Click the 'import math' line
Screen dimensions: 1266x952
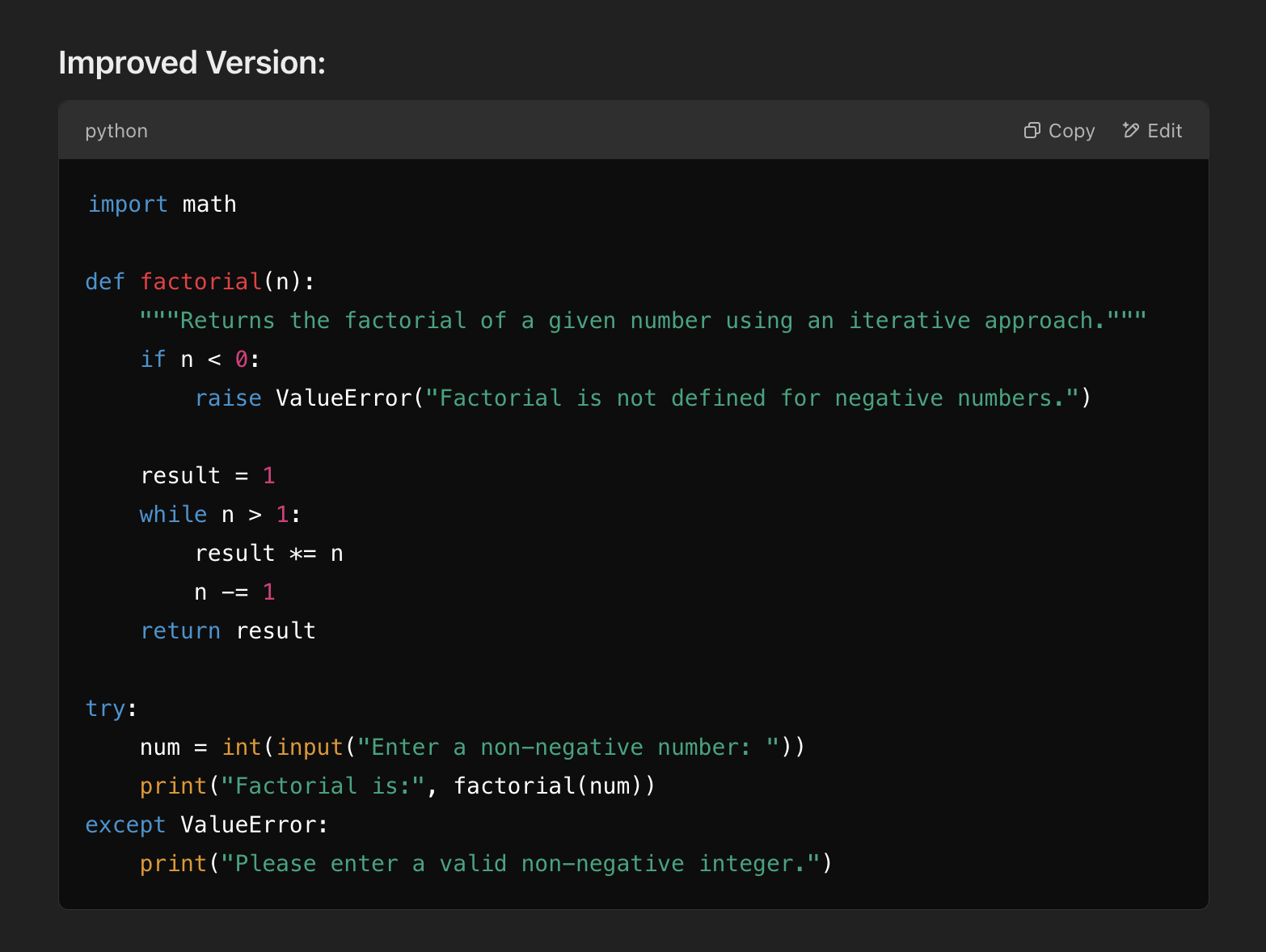(x=162, y=204)
